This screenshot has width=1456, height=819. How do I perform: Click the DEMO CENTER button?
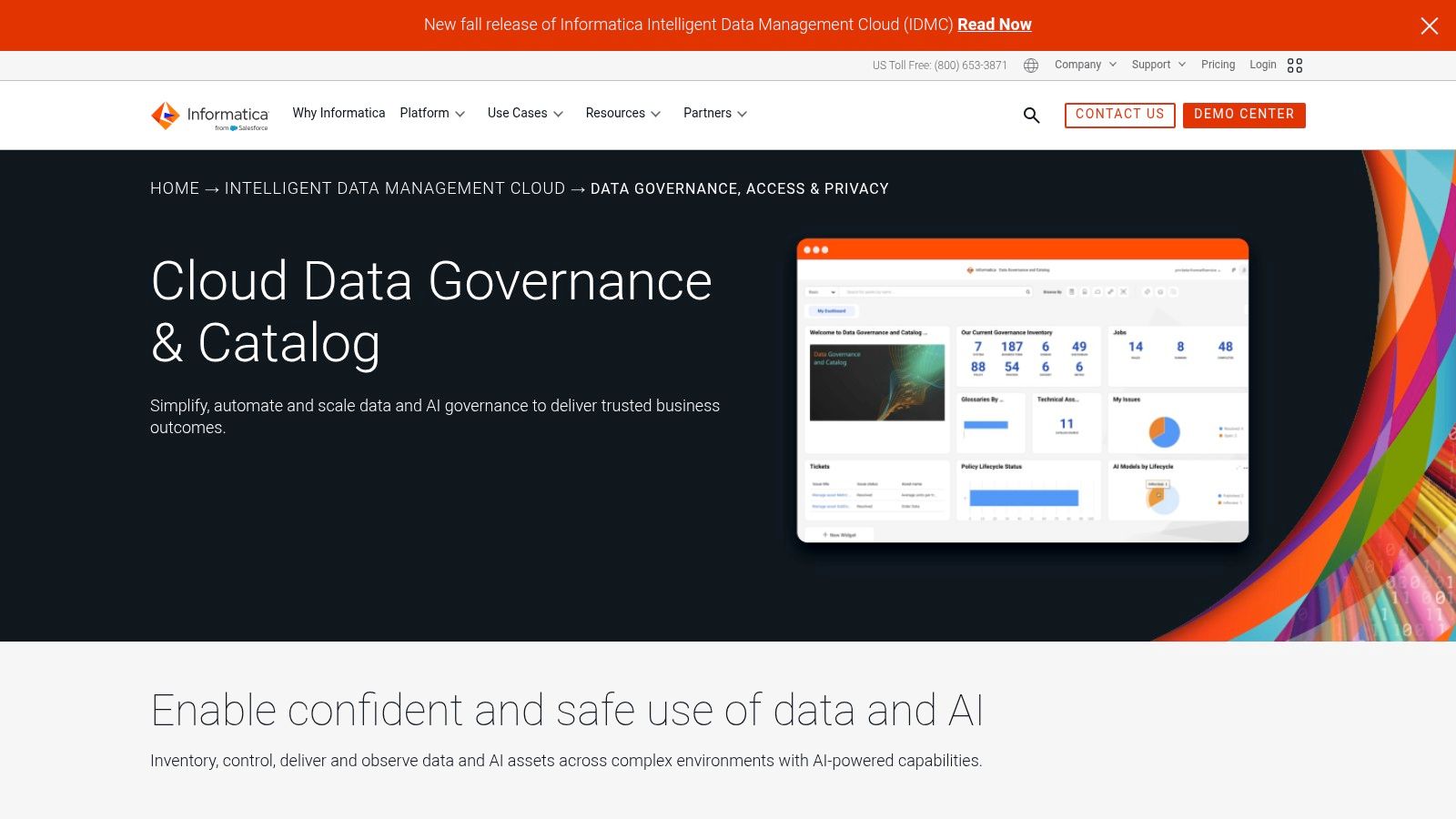(1244, 115)
